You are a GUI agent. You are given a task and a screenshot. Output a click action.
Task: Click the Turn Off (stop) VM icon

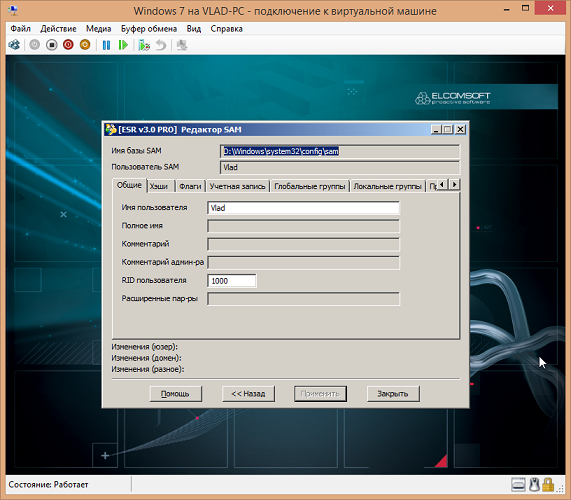click(x=52, y=45)
